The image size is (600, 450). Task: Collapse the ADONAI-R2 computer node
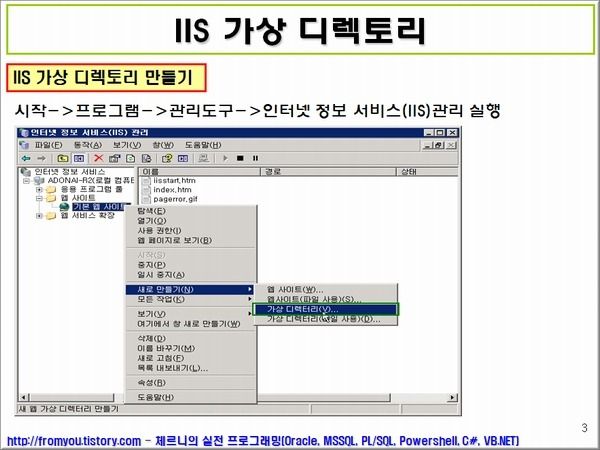(26, 181)
